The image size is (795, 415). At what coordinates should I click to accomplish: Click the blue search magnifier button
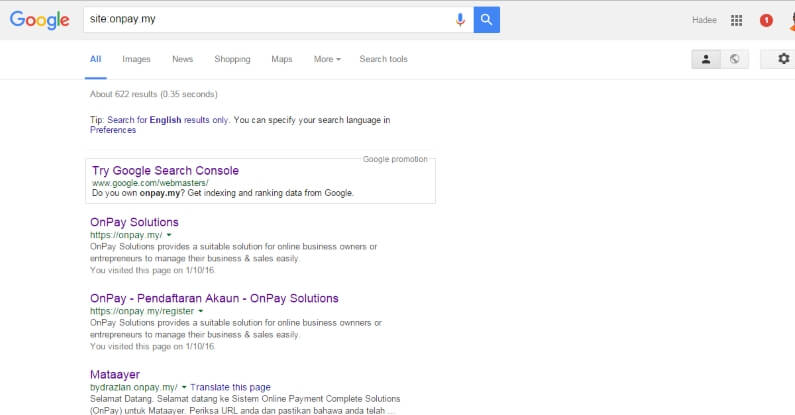coord(487,20)
